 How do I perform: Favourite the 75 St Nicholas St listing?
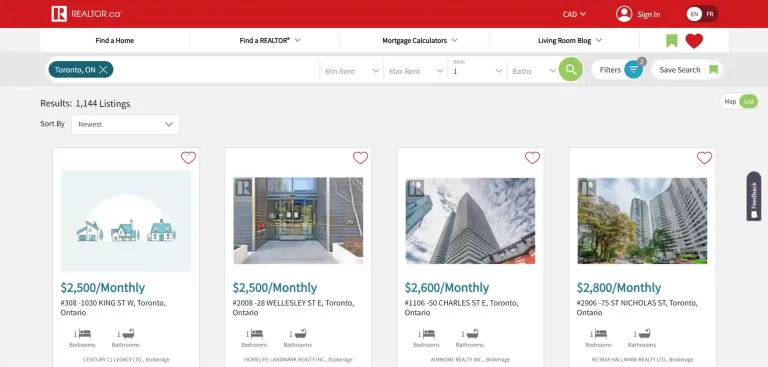704,158
